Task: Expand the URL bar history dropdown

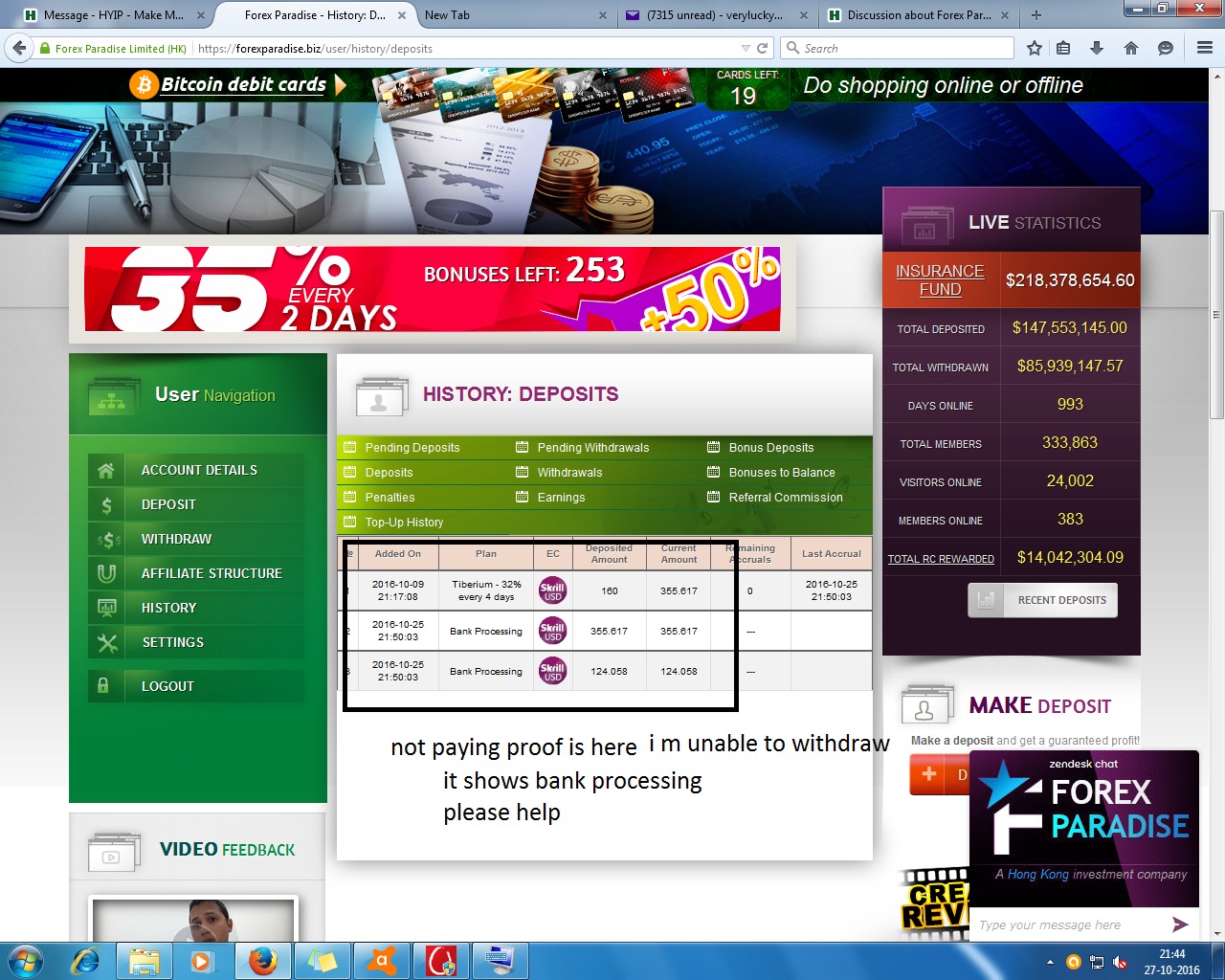Action: 746,48
